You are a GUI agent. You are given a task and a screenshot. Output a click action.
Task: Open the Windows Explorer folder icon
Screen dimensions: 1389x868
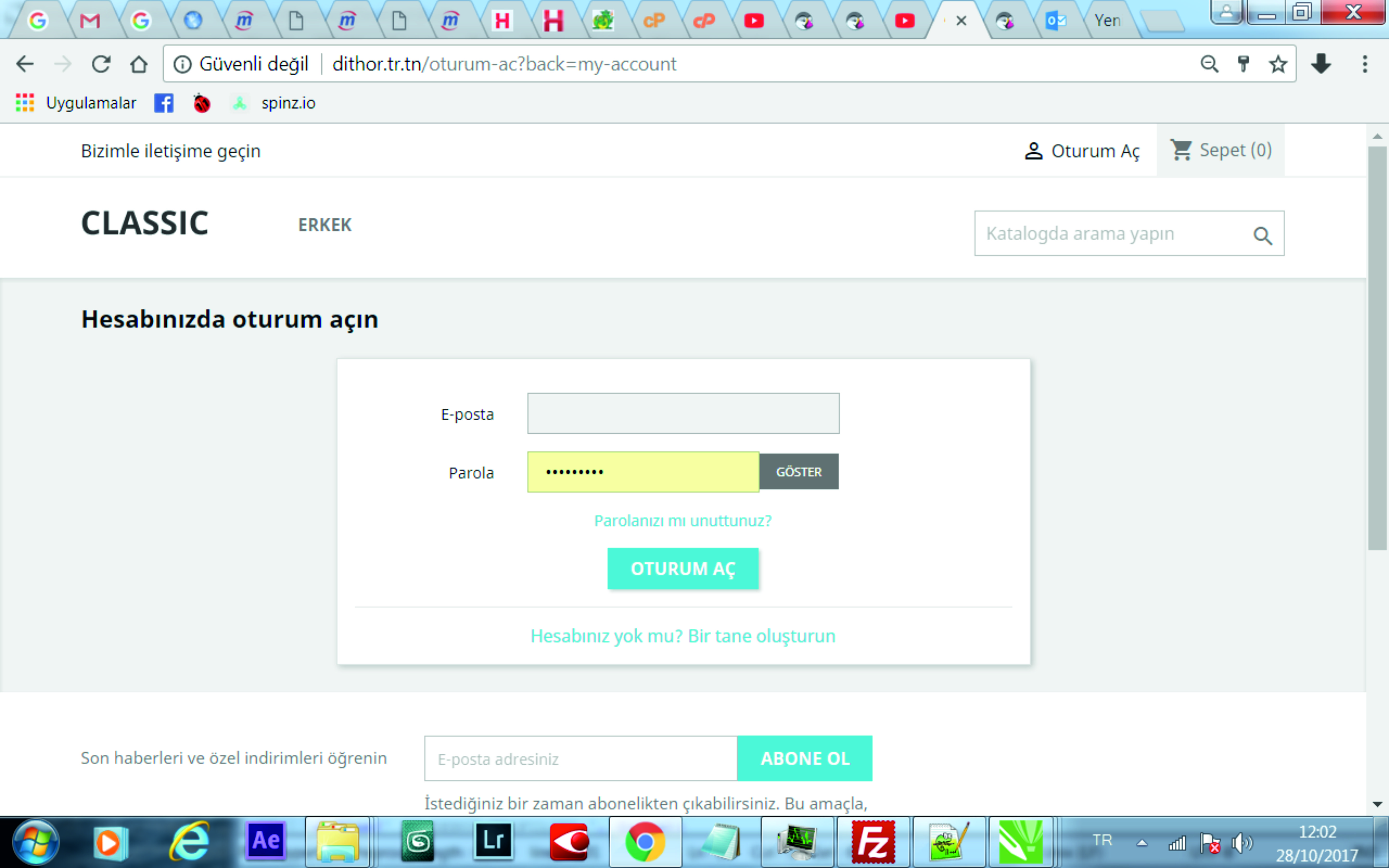338,842
